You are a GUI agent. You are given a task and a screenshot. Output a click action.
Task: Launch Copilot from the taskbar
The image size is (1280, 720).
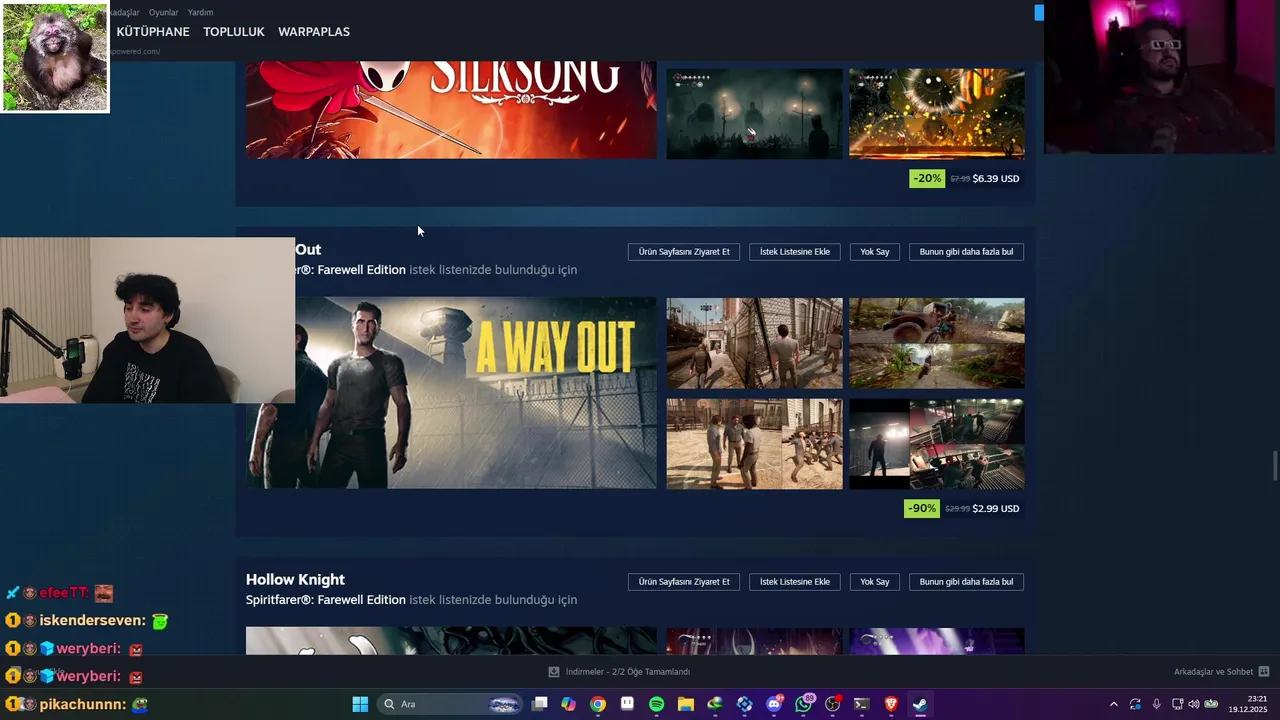click(x=569, y=704)
